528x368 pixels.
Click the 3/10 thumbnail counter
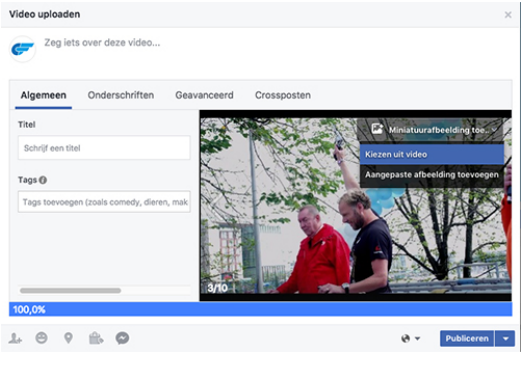(218, 288)
